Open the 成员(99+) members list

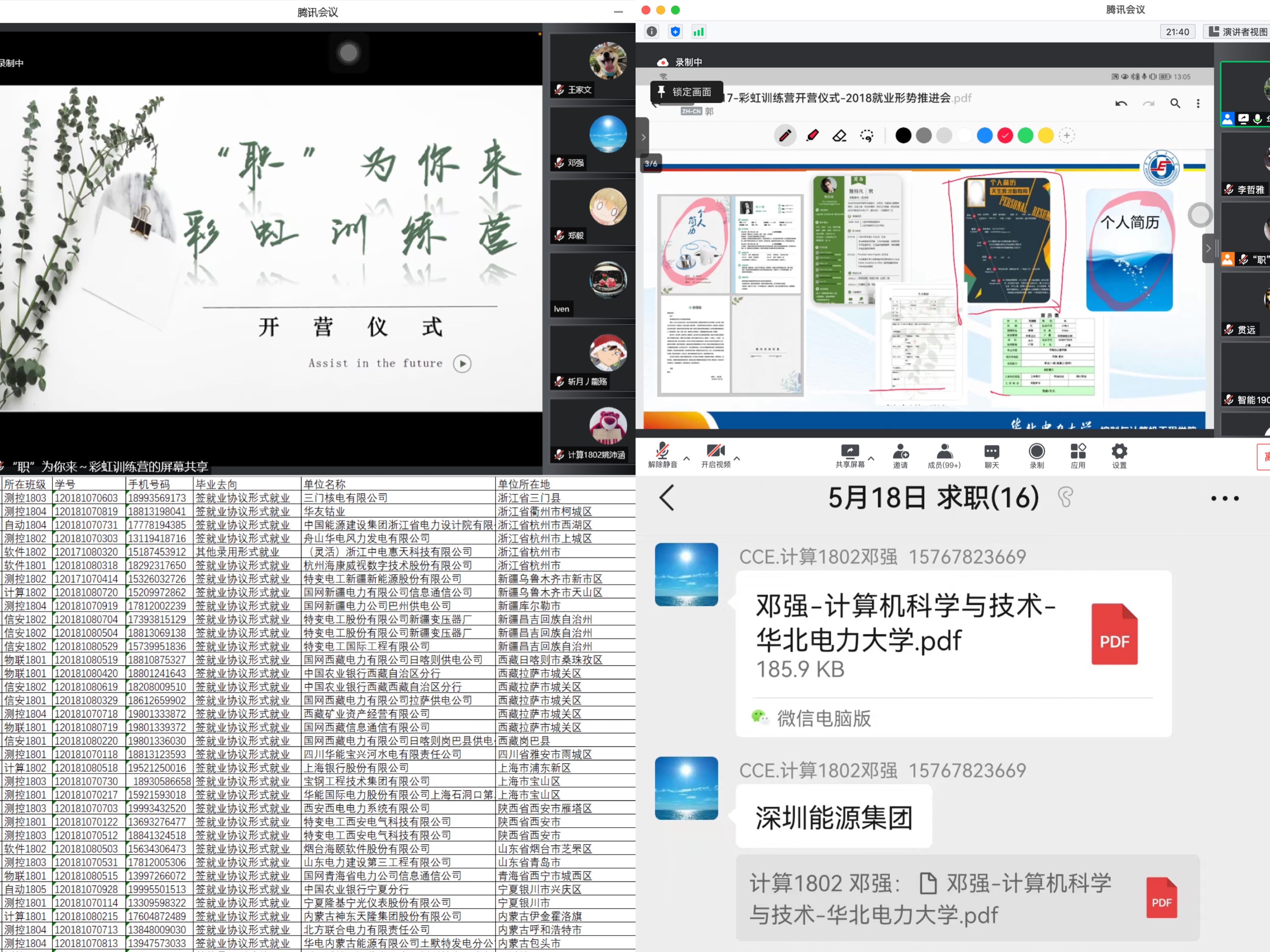[x=944, y=454]
